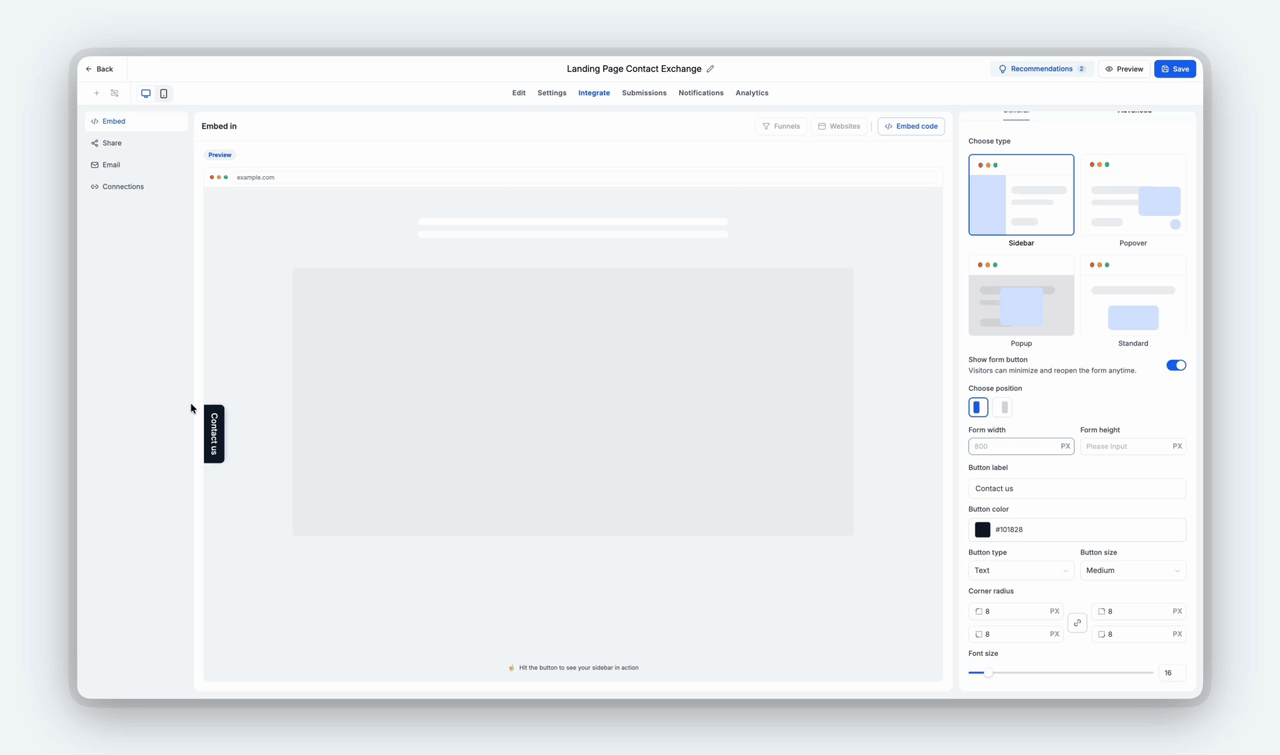The image size is (1280, 755).
Task: Click the toolbar icon next to the plus
Action: [115, 94]
